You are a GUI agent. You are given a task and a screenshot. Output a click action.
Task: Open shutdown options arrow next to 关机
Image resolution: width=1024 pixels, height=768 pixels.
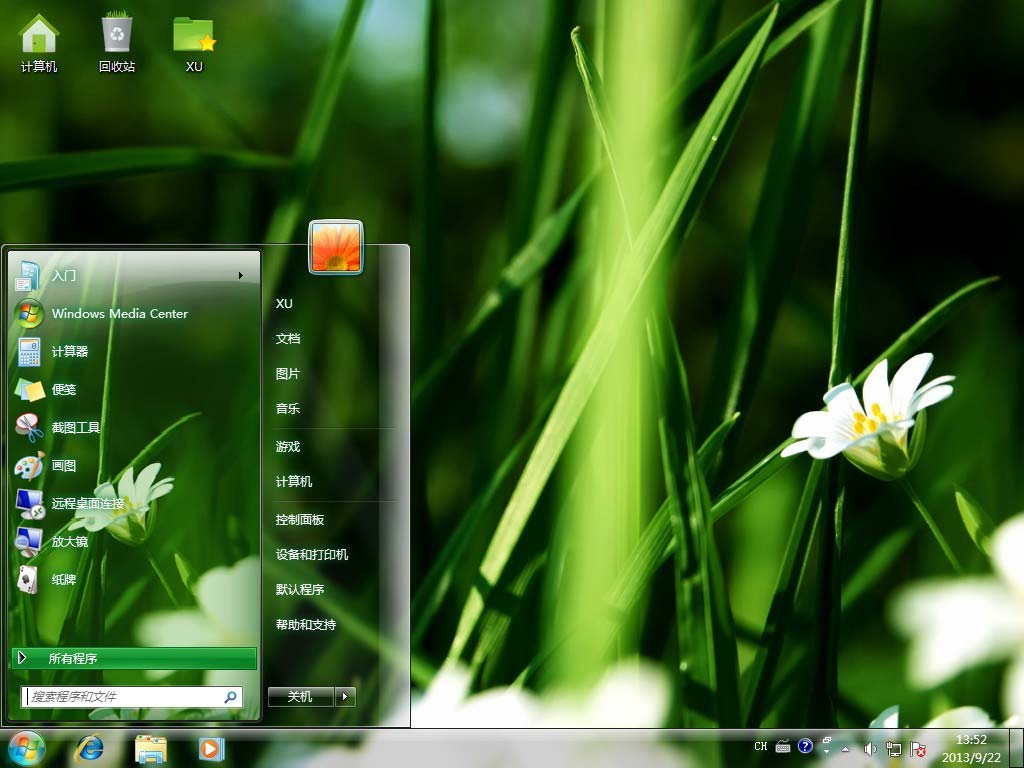345,697
